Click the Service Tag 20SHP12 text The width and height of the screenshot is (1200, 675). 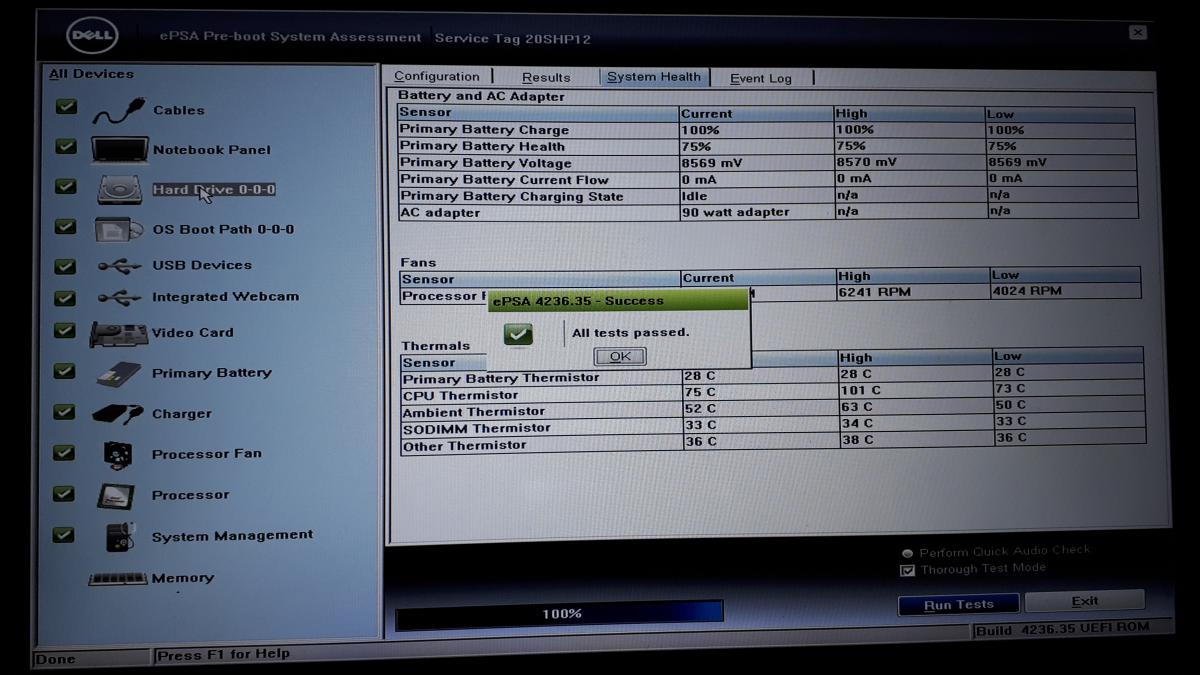(513, 39)
